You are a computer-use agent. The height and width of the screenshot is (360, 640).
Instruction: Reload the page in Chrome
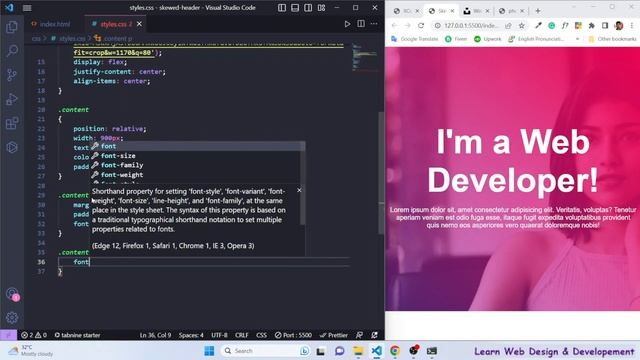coord(421,25)
